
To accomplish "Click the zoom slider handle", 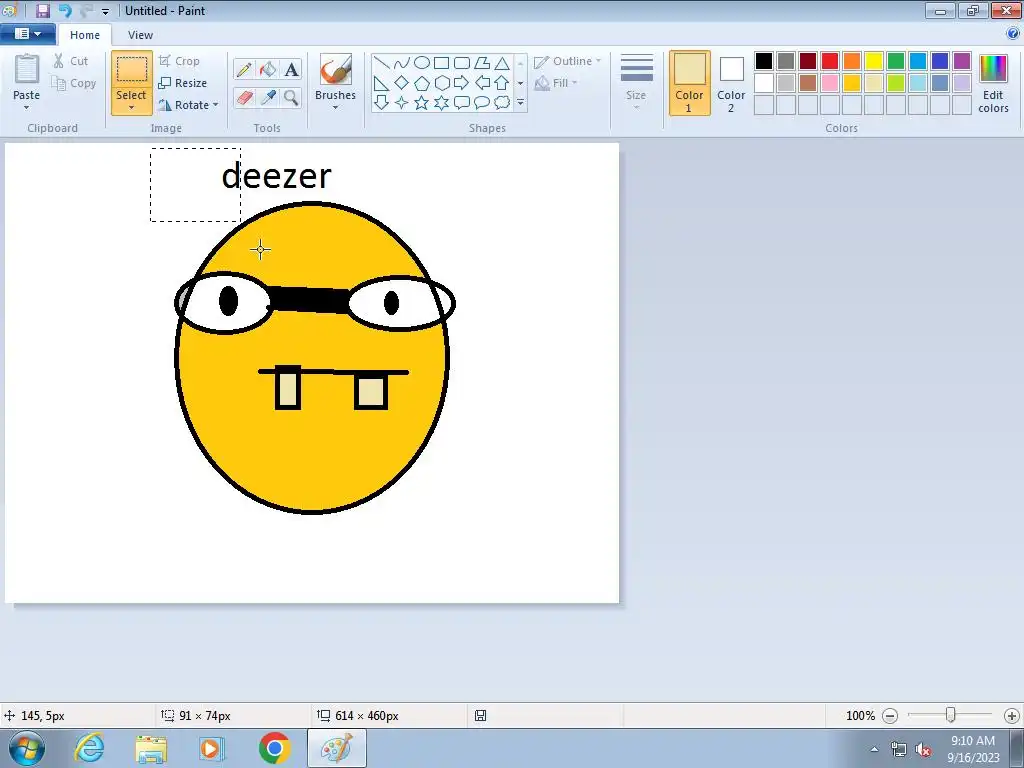I will pyautogui.click(x=951, y=715).
